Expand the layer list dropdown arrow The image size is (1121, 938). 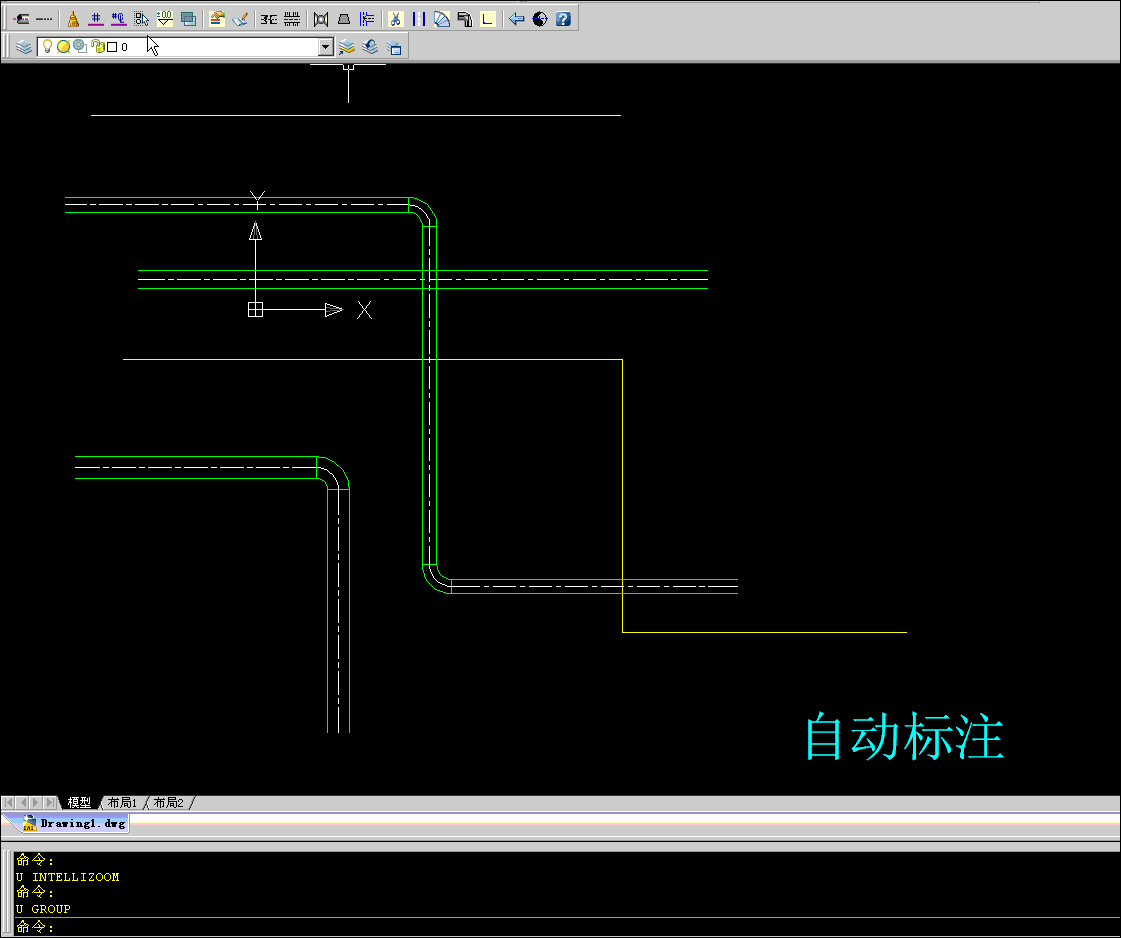325,47
